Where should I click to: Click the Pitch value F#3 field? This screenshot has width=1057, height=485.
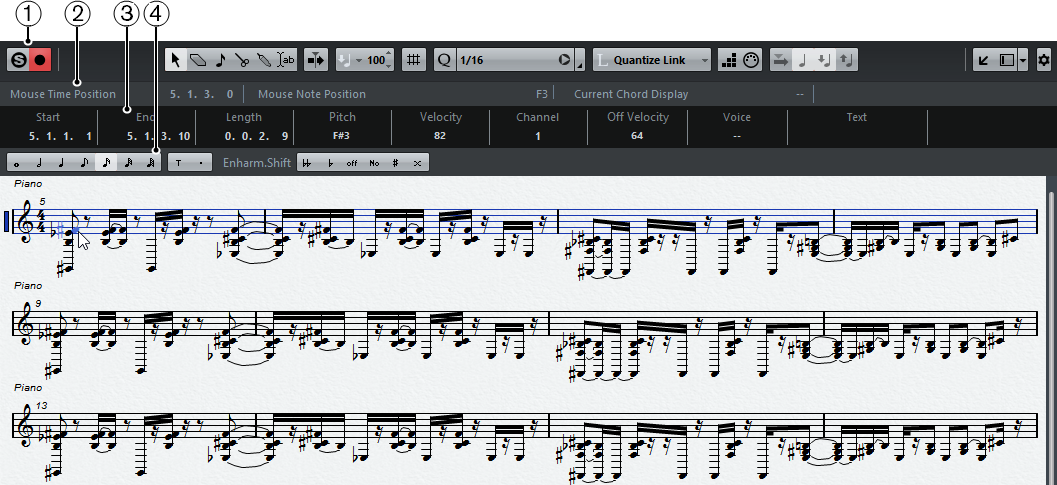[x=342, y=135]
